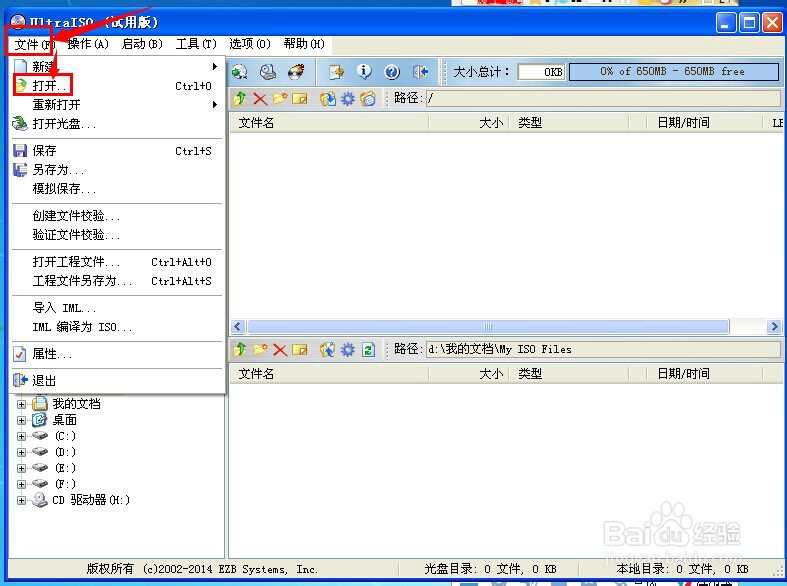This screenshot has height=586, width=787.
Task: Click the red X delete icon in local pane toolbar
Action: click(x=280, y=350)
